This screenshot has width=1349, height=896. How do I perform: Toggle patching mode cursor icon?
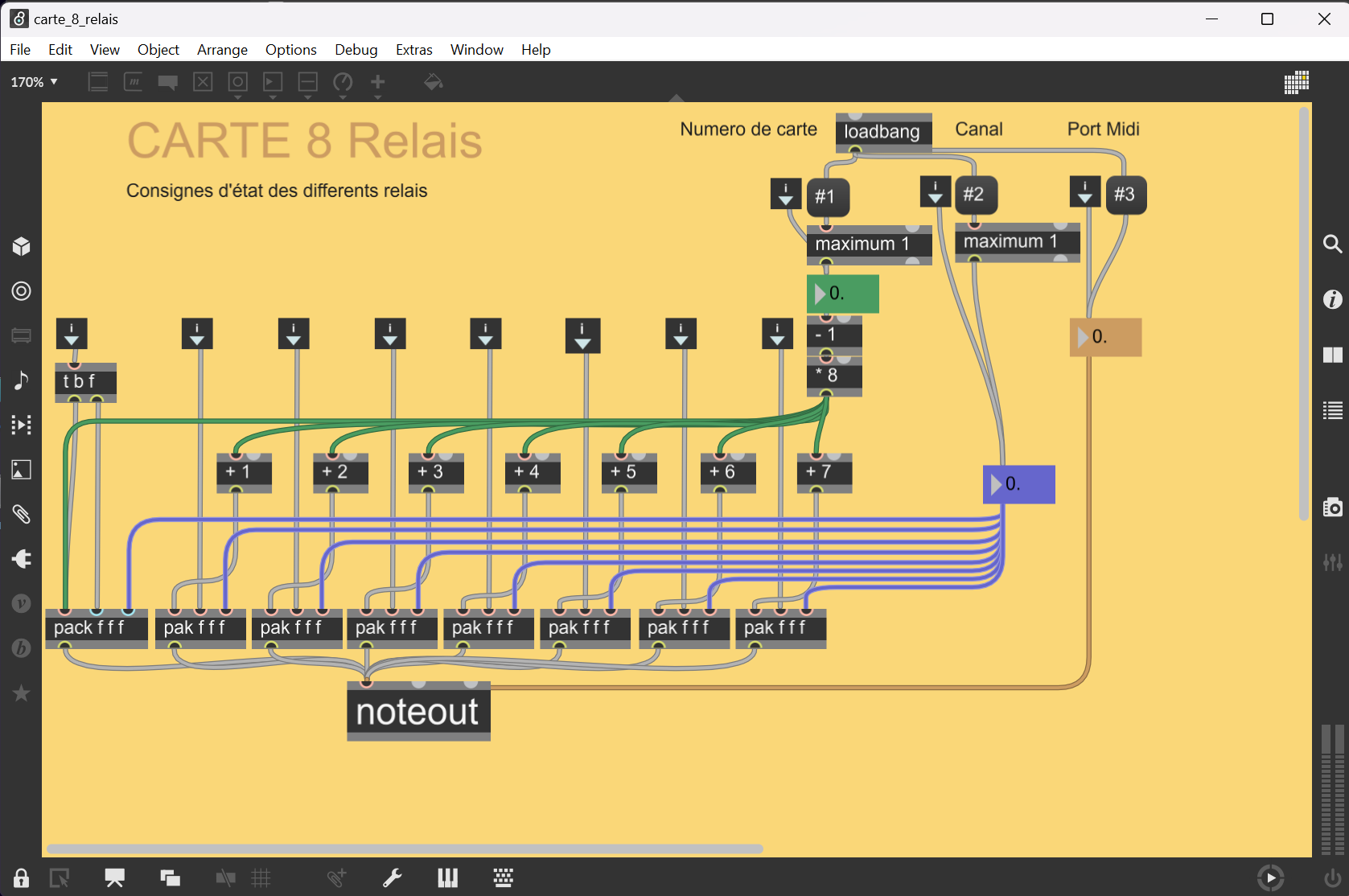point(60,878)
